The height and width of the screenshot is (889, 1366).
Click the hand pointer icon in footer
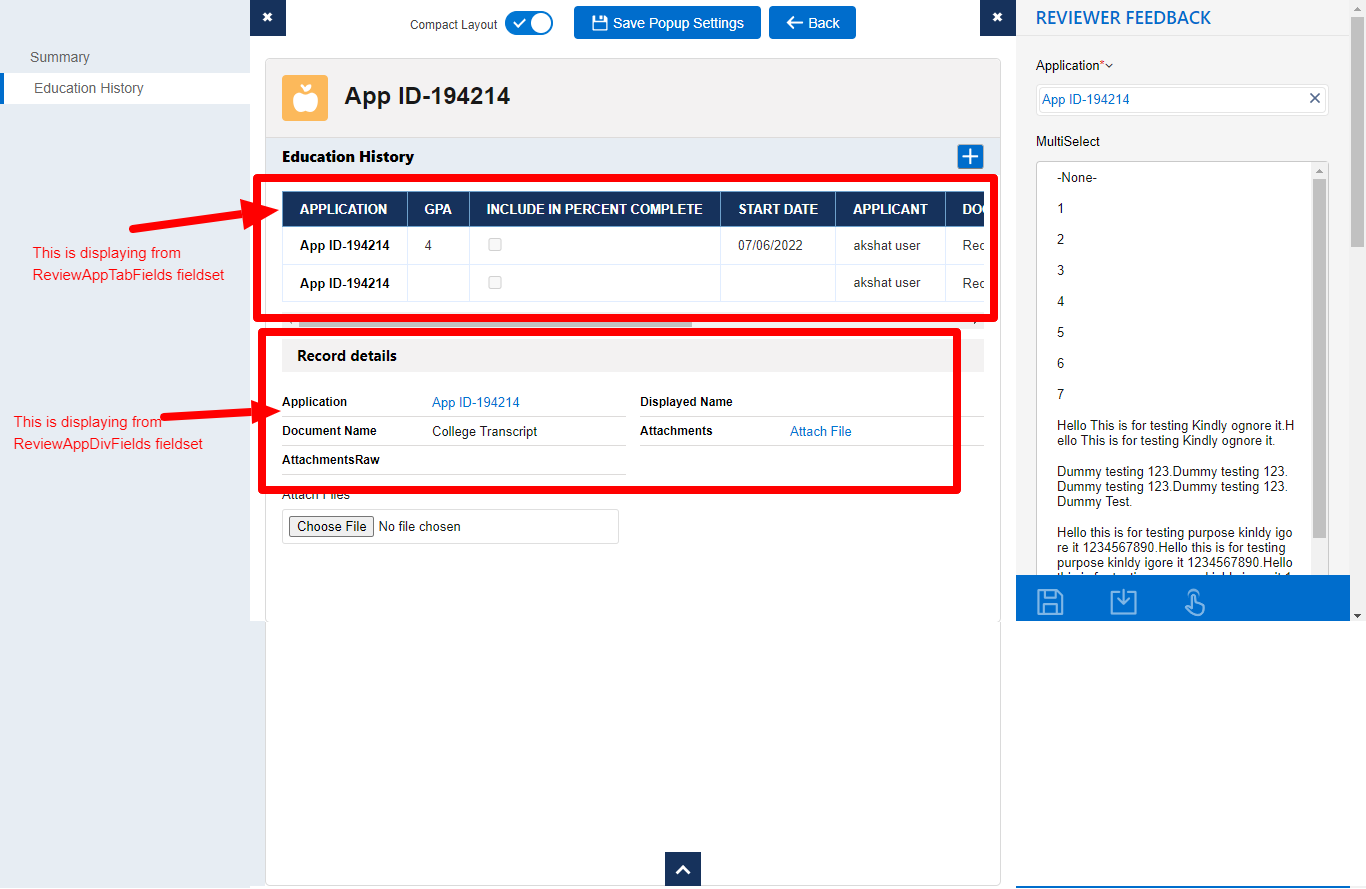click(1195, 601)
